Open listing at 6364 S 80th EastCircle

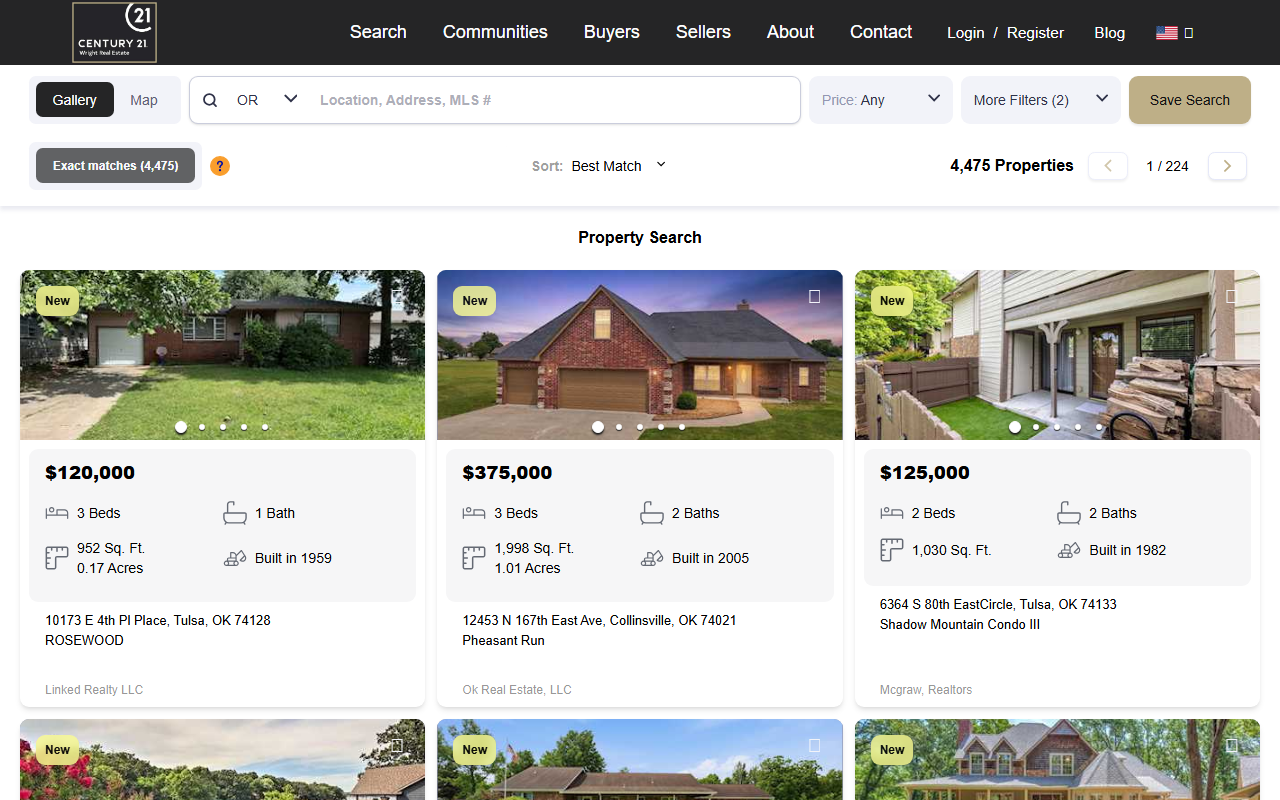998,604
